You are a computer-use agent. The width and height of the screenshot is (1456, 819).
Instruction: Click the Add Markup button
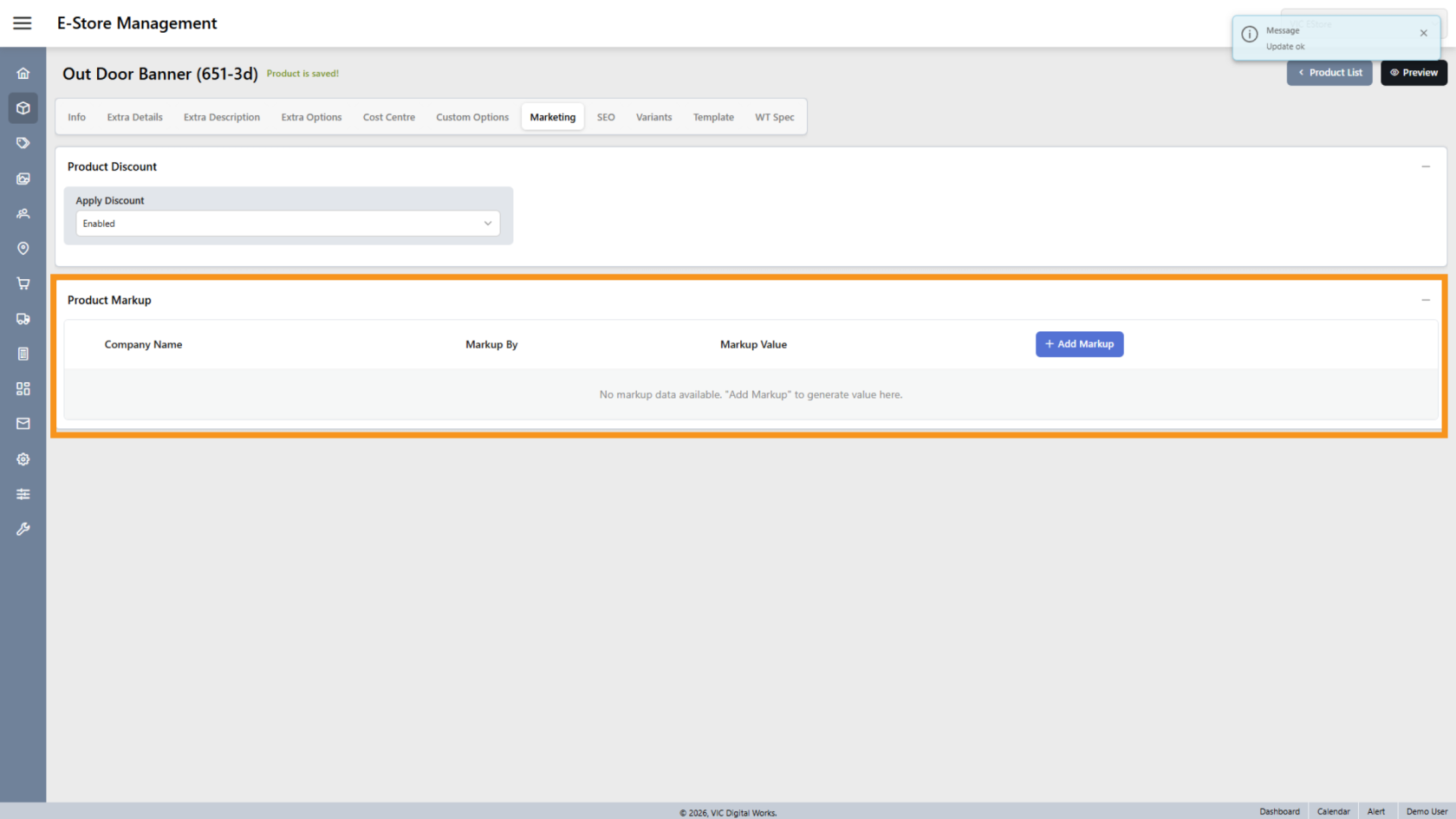click(1079, 344)
